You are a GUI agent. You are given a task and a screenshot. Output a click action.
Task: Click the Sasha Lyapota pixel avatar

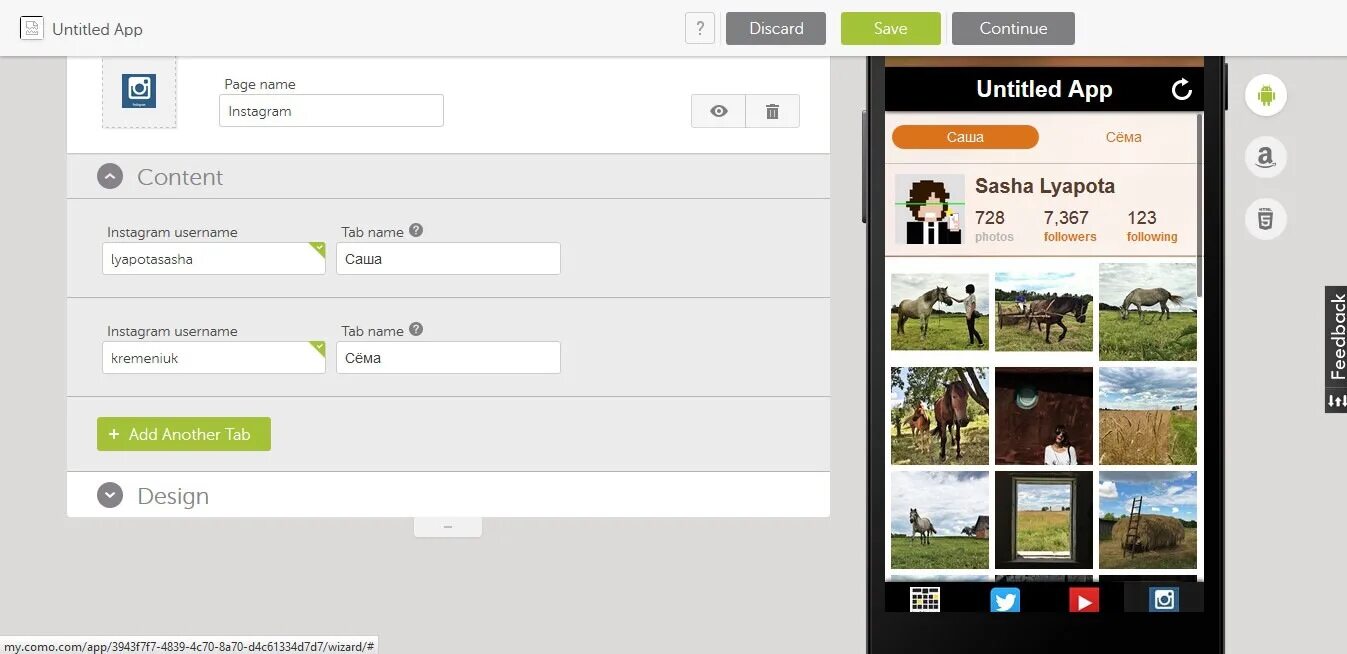pyautogui.click(x=930, y=209)
